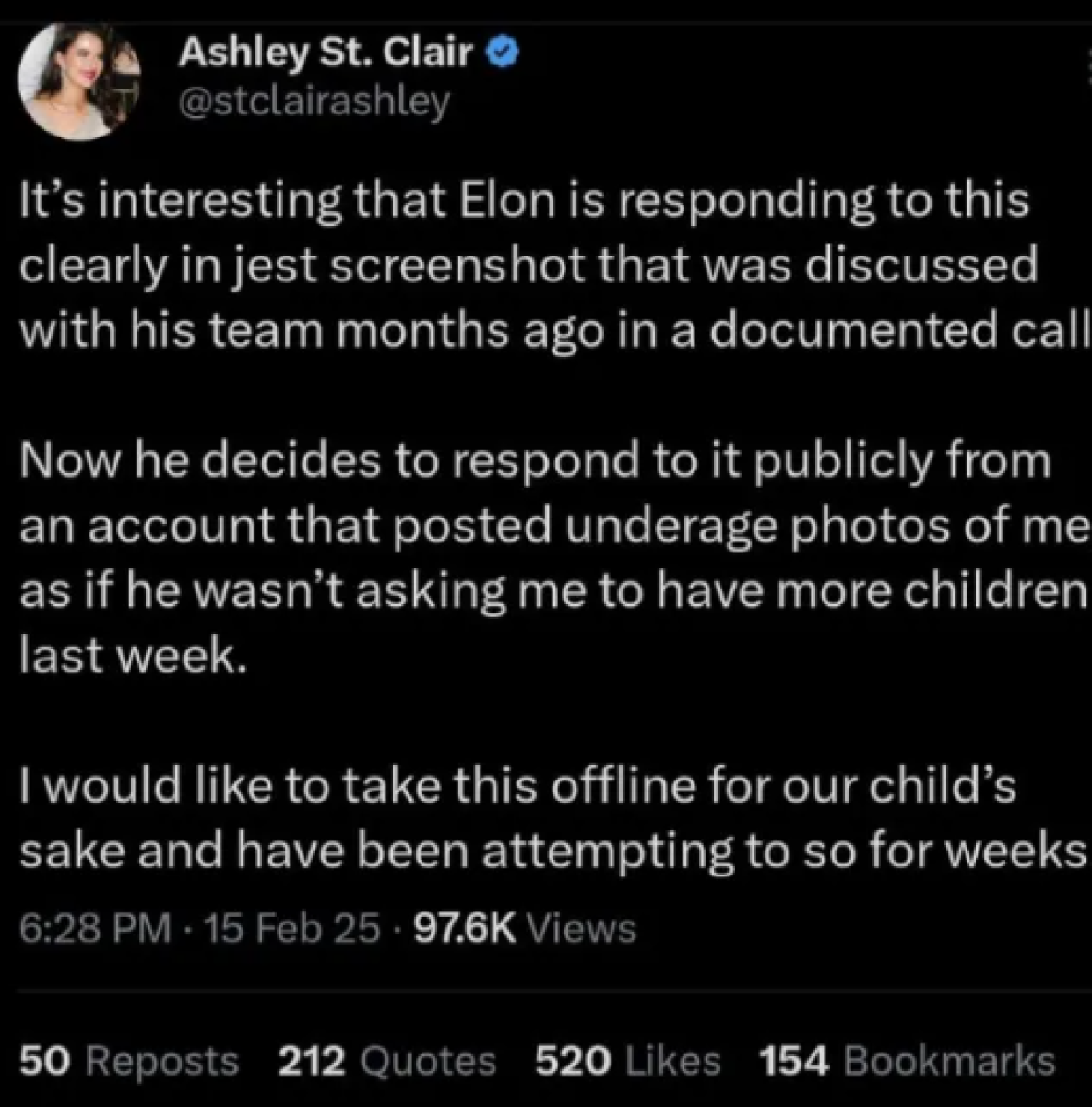1092x1107 pixels.
Task: Click the line starting "Now he decides"
Action: coord(535,461)
